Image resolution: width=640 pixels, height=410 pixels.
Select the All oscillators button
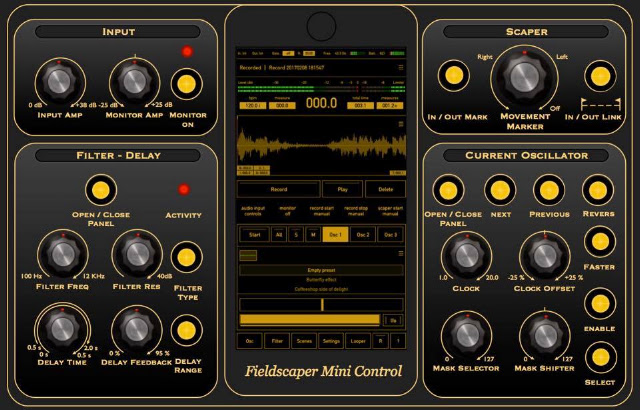[x=279, y=235]
